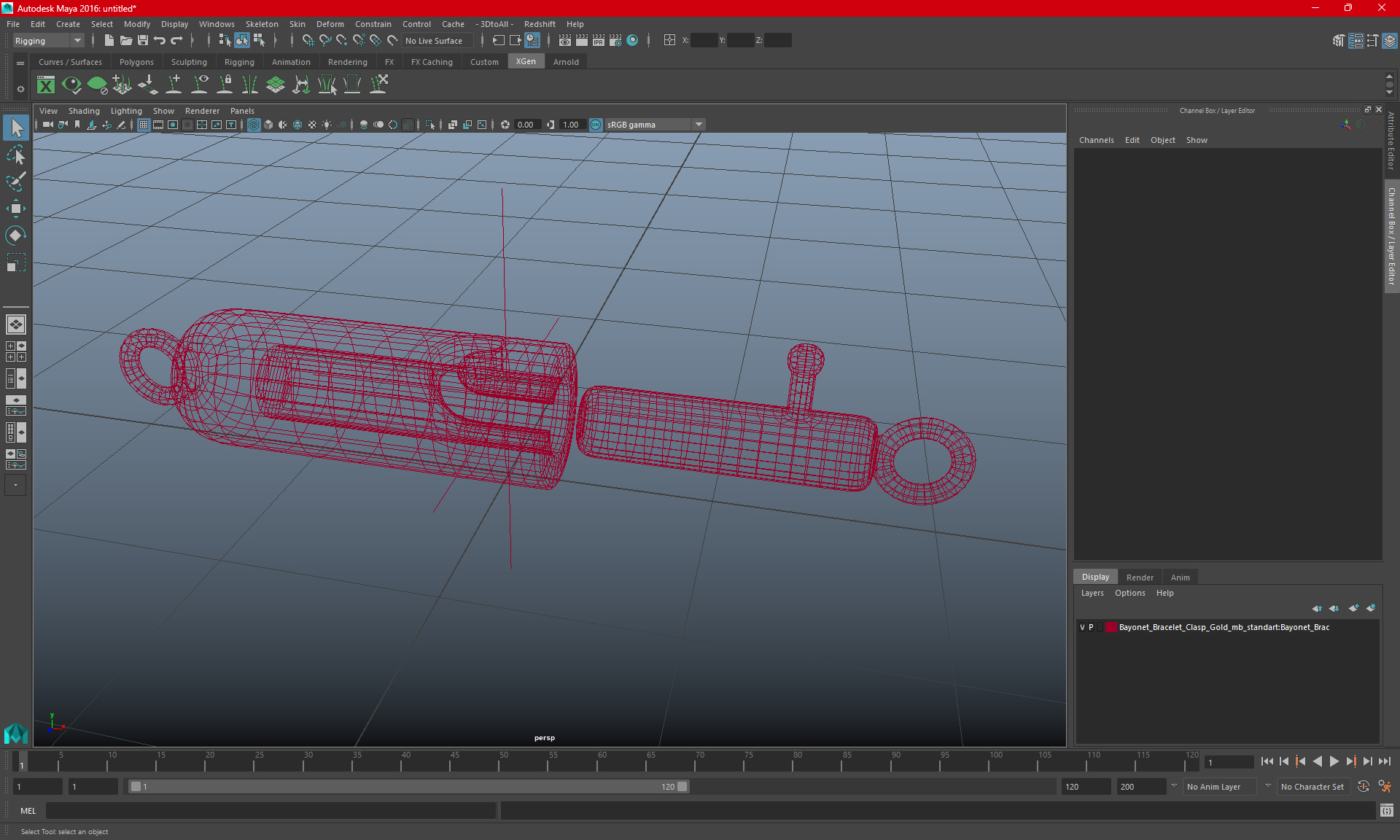Toggle the viewport grid display button
1400x840 pixels.
144,125
